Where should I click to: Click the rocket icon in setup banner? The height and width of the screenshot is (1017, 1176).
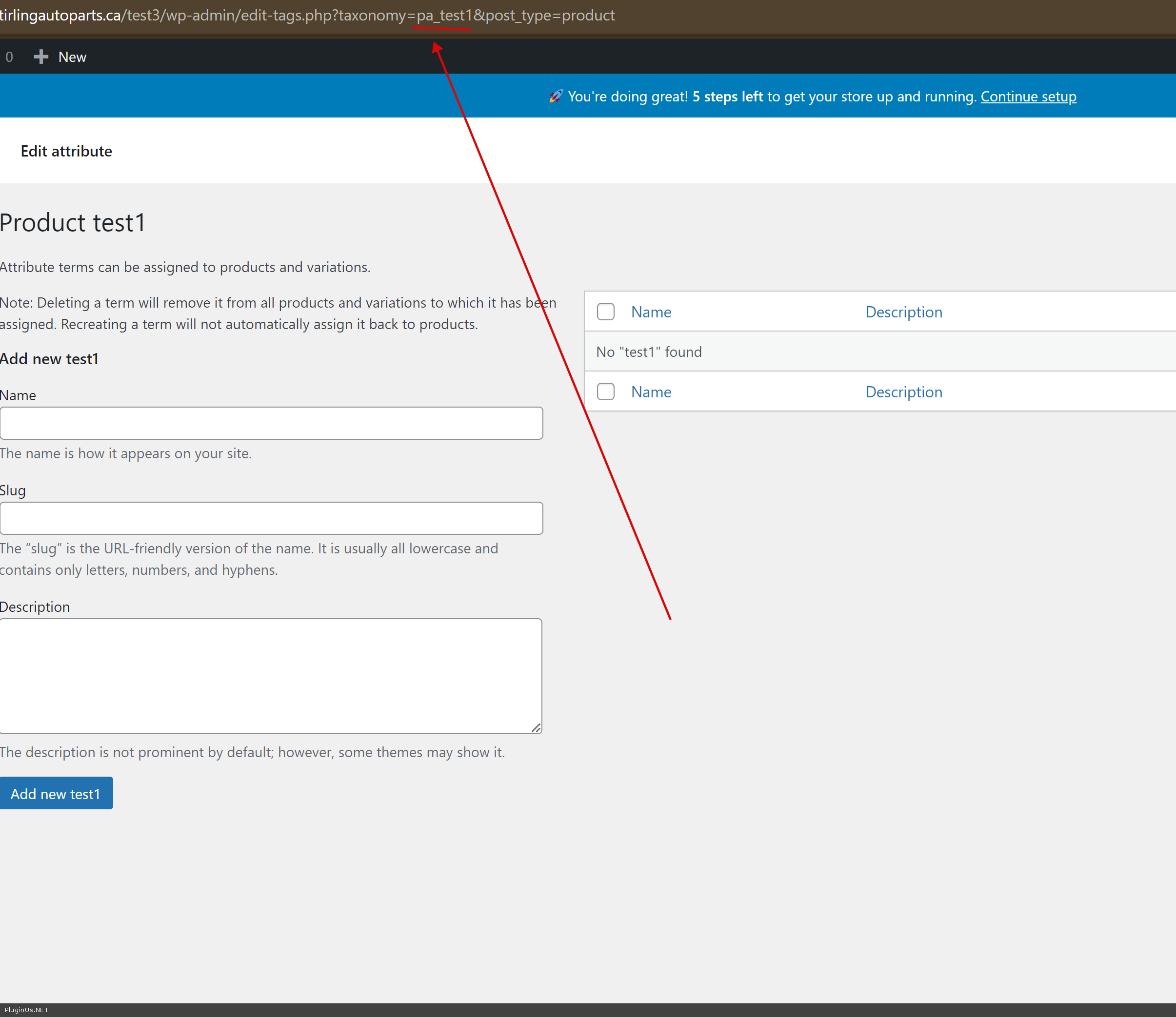click(556, 96)
